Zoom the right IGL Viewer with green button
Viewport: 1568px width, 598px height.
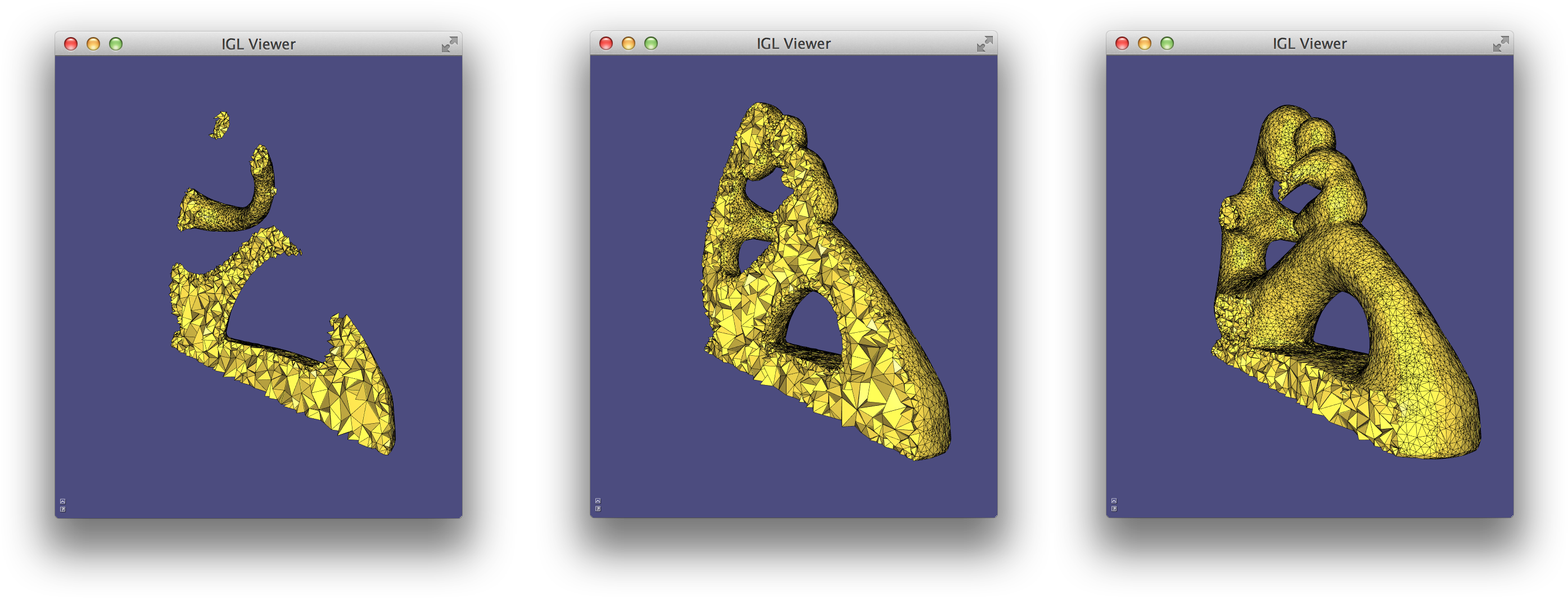1167,44
